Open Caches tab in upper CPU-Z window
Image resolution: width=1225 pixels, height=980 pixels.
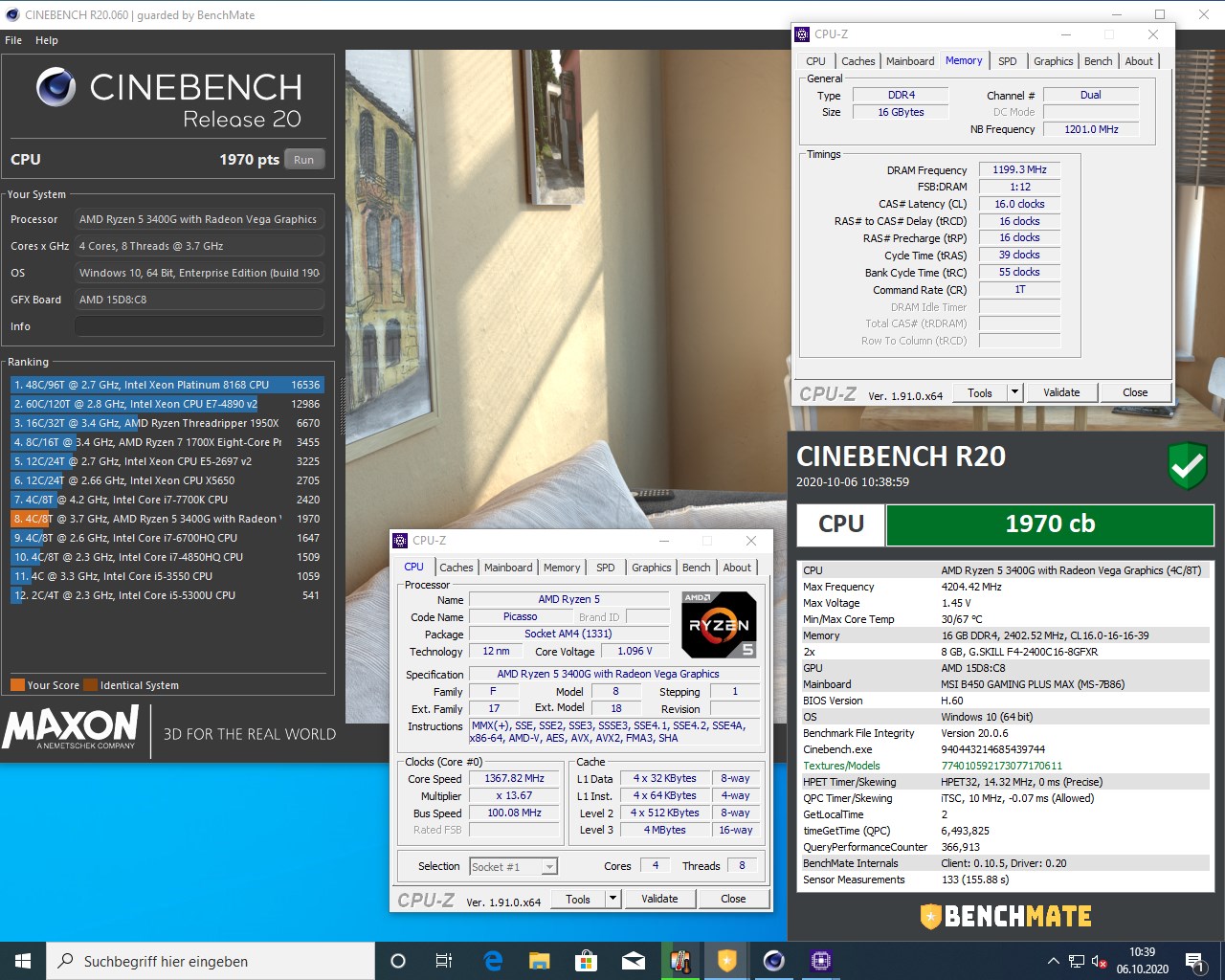(x=857, y=61)
